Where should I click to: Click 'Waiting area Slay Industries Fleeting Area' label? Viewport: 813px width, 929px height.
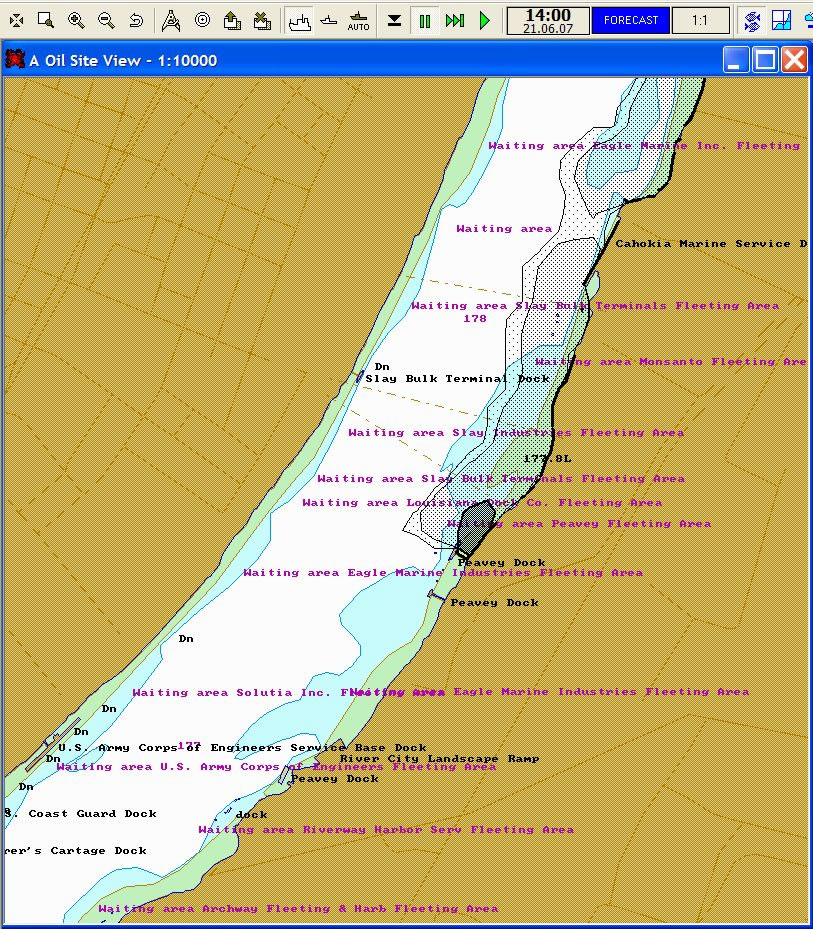[x=516, y=433]
